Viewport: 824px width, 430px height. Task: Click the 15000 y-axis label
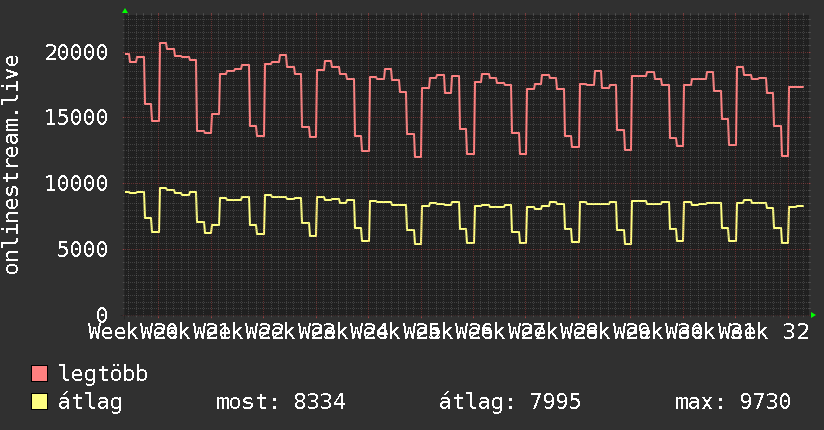76,117
